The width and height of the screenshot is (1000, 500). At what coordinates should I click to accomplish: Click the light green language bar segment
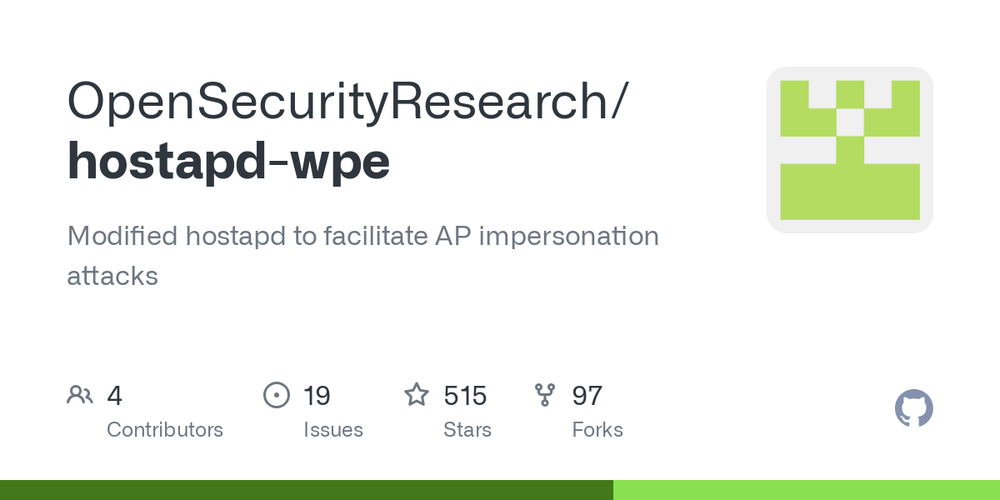tap(806, 490)
